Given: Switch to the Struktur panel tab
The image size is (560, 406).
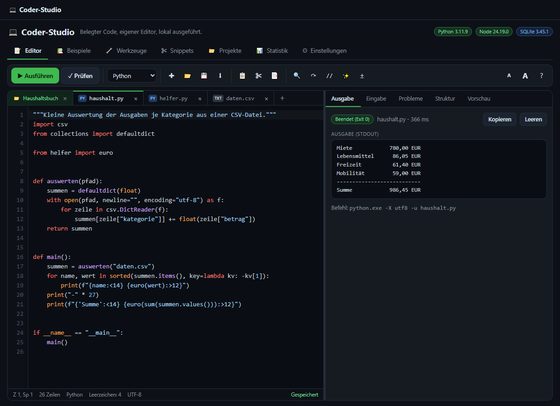Looking at the screenshot, I should (445, 99).
